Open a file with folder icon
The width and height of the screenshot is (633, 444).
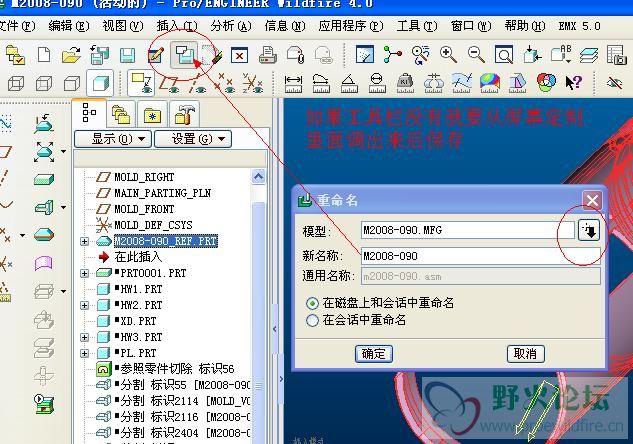[71, 54]
